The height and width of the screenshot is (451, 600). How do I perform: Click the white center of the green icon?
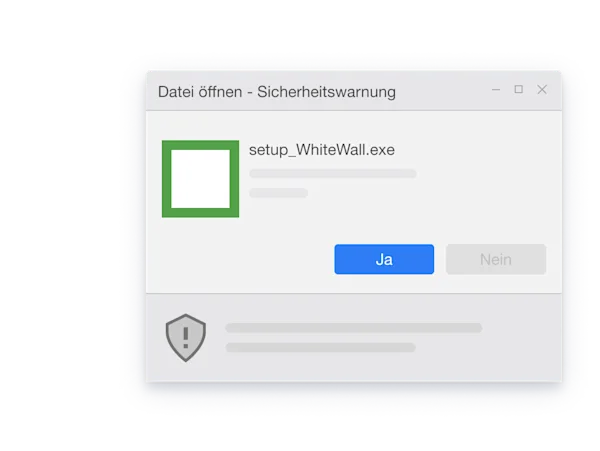coord(201,179)
